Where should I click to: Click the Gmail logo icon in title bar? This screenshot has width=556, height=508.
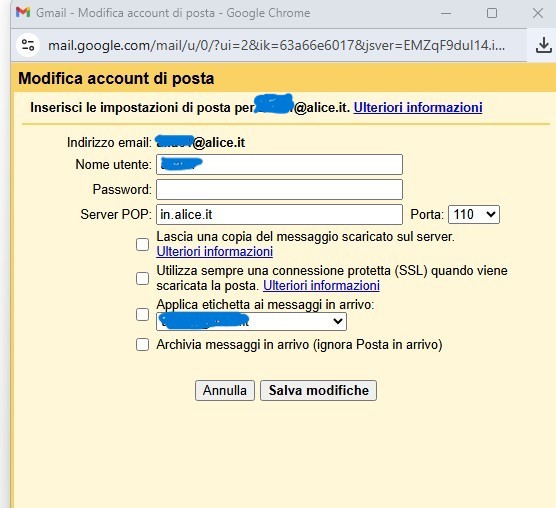pyautogui.click(x=23, y=13)
